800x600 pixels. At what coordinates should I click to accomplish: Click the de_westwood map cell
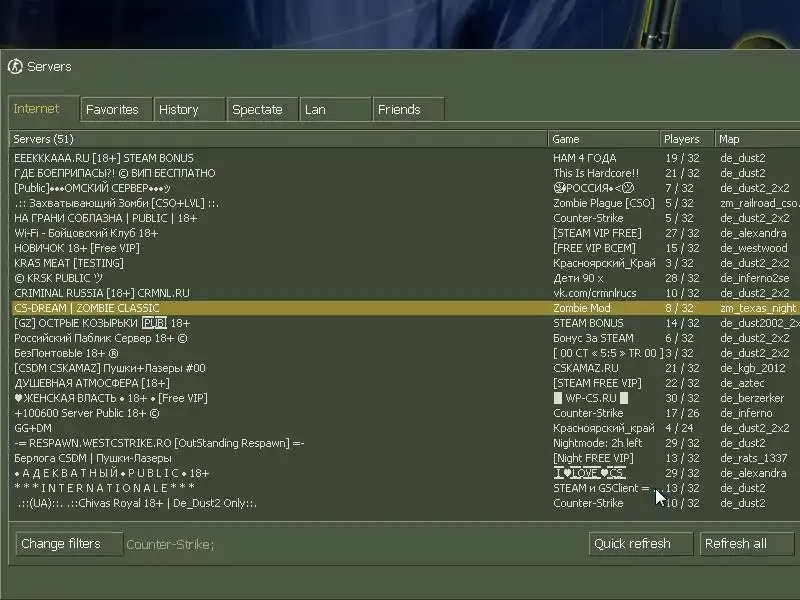tap(754, 248)
